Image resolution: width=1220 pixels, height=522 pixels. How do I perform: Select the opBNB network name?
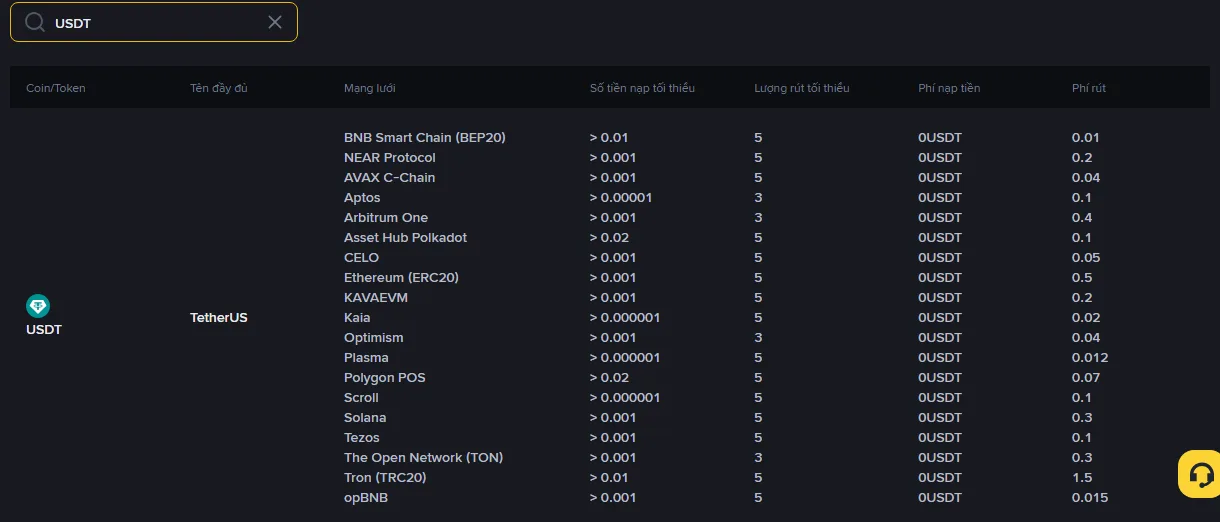(x=366, y=497)
